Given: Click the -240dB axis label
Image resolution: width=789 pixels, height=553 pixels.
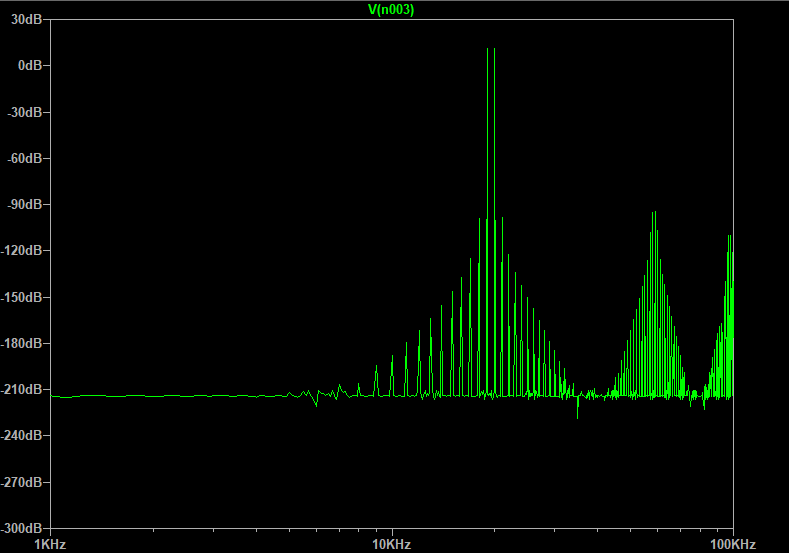Looking at the screenshot, I should point(22,436).
